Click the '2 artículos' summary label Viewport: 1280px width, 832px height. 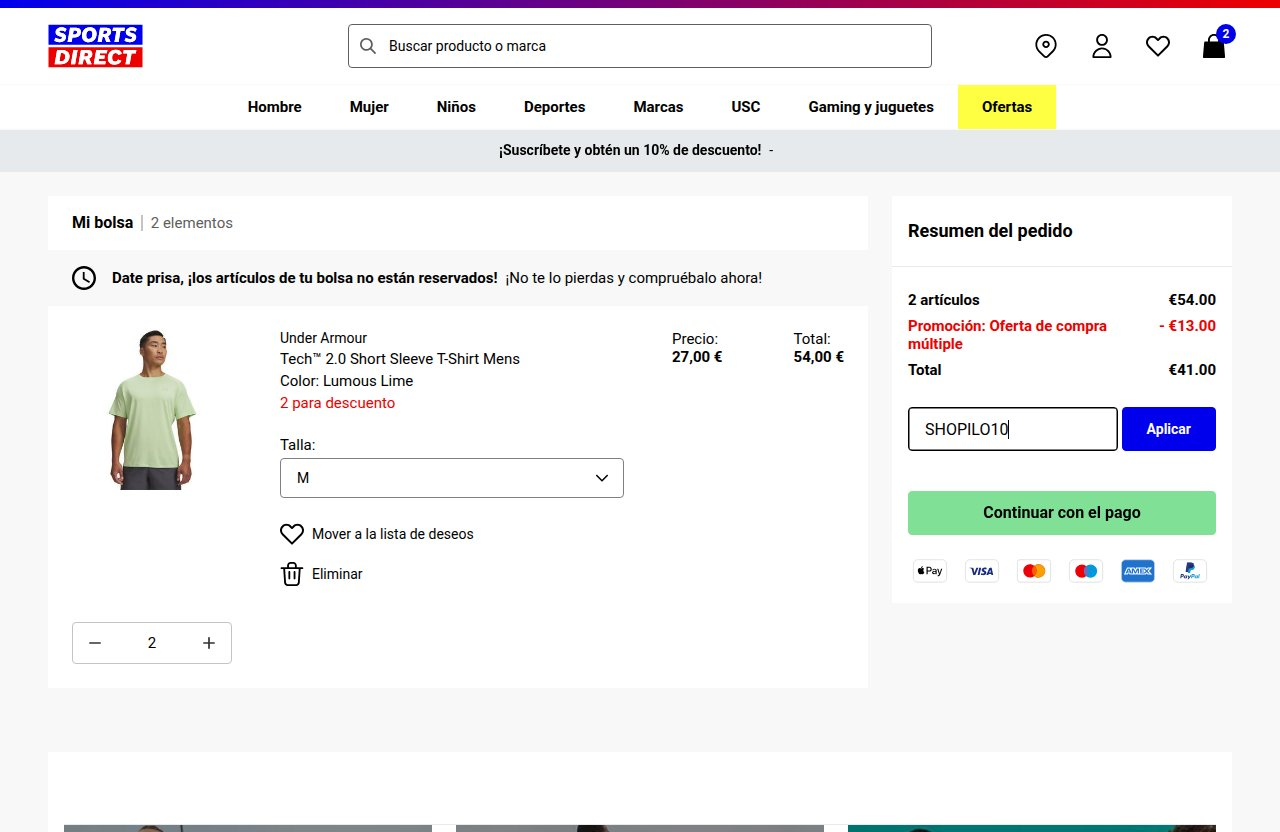coord(944,300)
